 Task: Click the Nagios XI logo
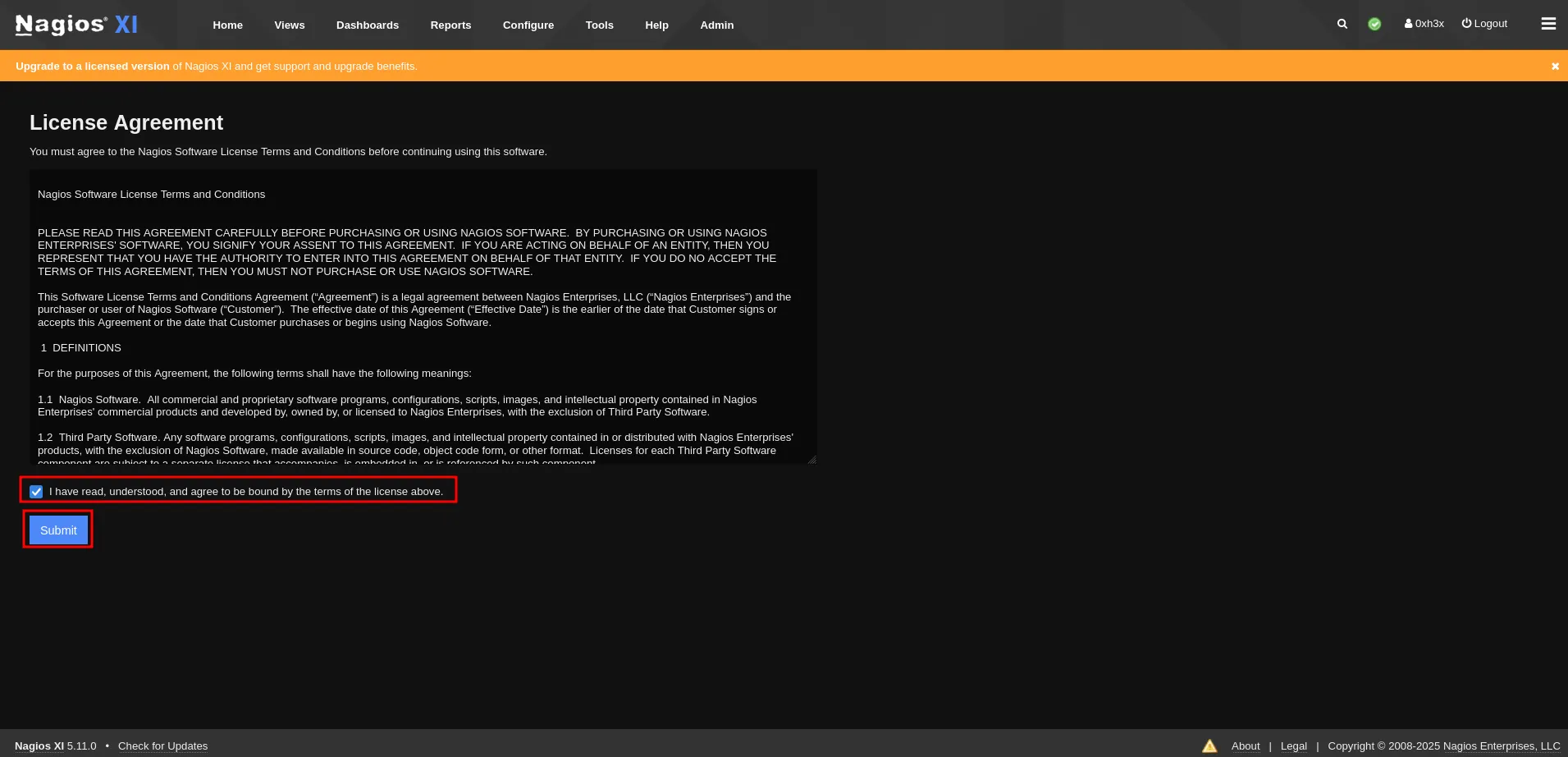(76, 25)
